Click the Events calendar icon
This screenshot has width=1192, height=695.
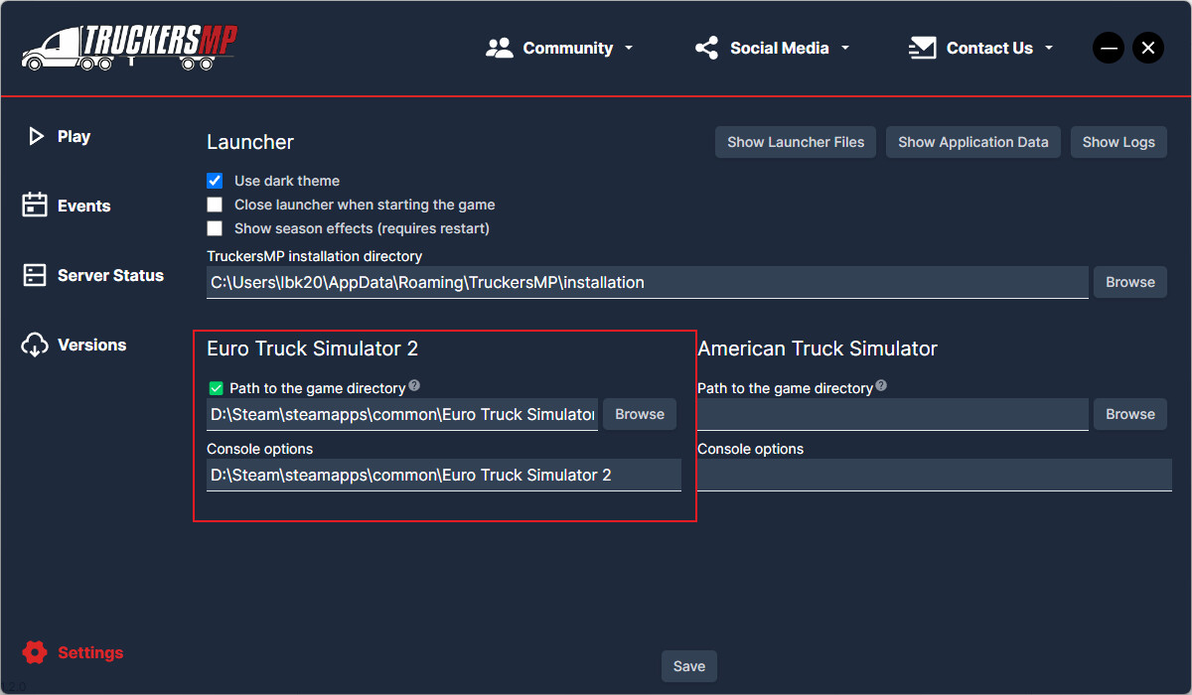[x=34, y=205]
